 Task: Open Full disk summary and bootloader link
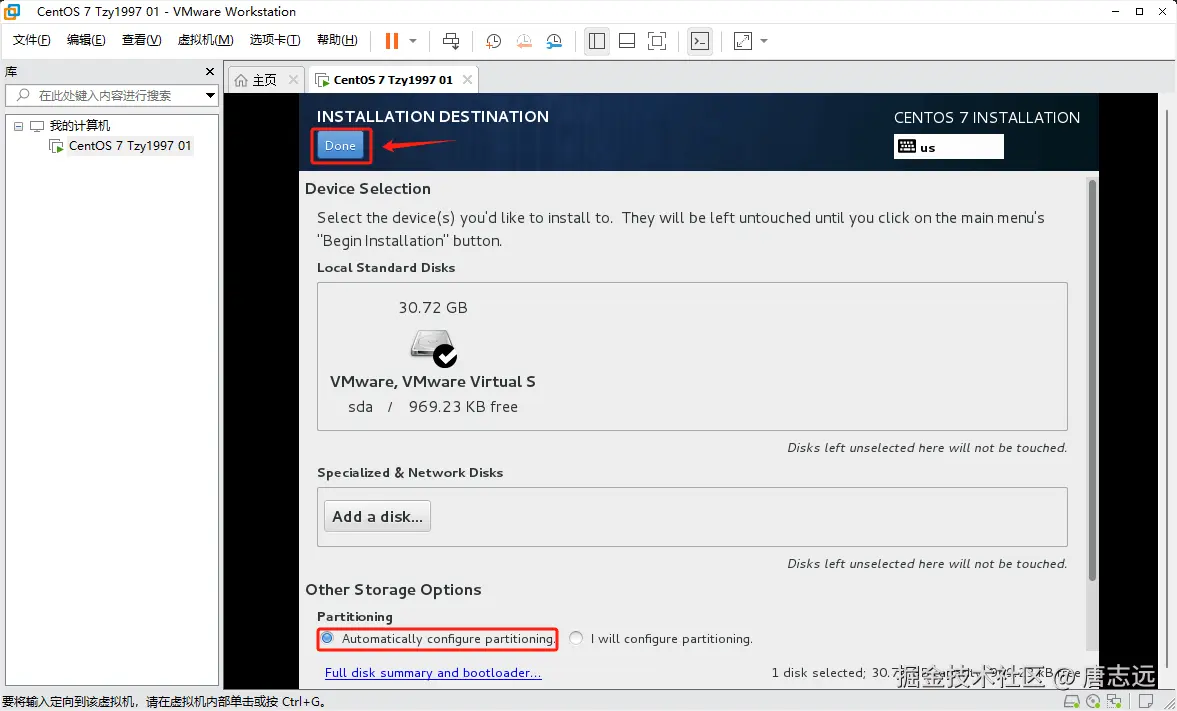(x=433, y=673)
